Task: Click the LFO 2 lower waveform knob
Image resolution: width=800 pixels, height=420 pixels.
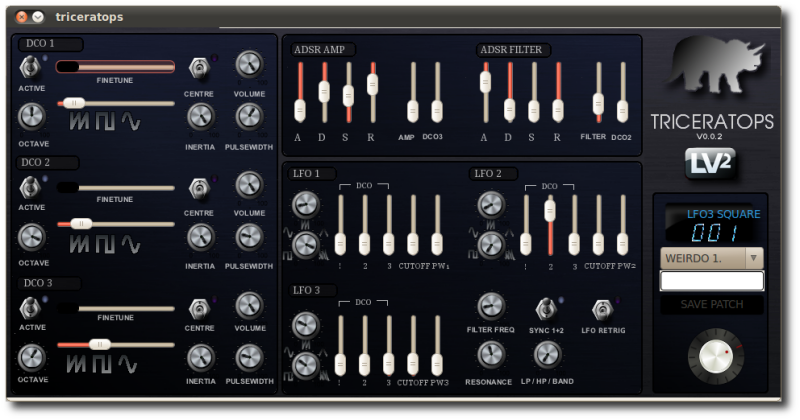Action: click(491, 245)
